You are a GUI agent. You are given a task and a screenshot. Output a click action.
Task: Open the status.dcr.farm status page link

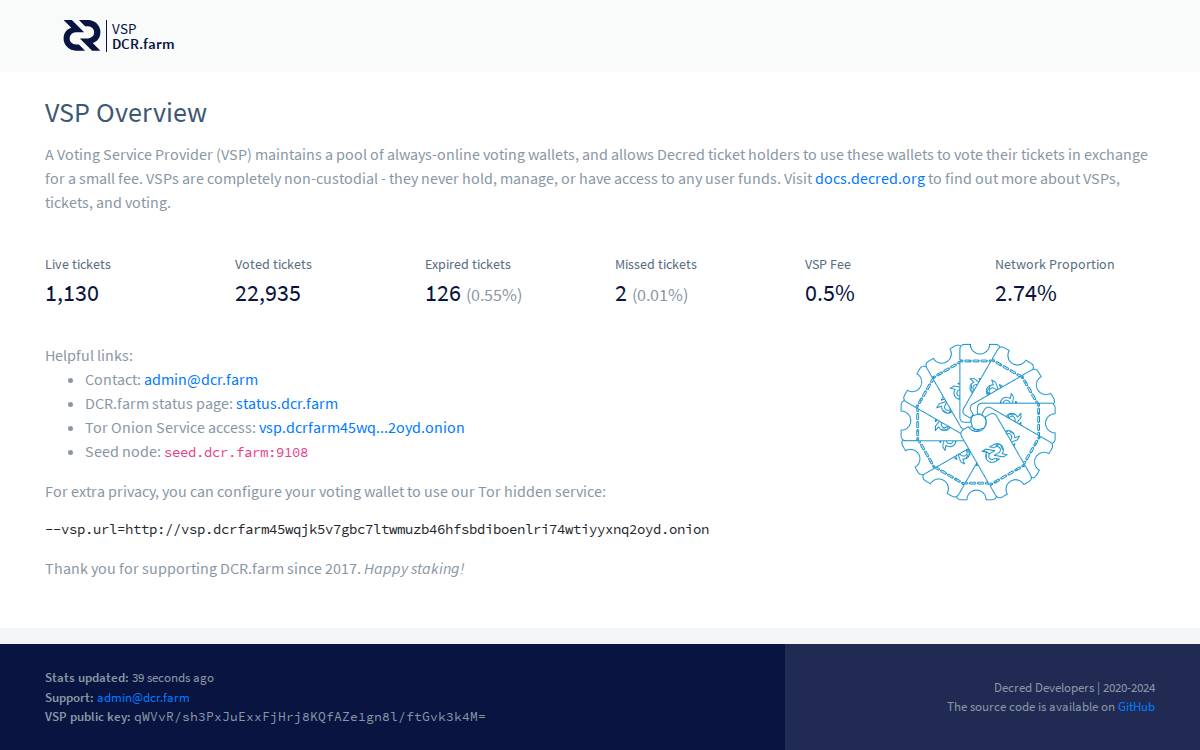coord(287,404)
